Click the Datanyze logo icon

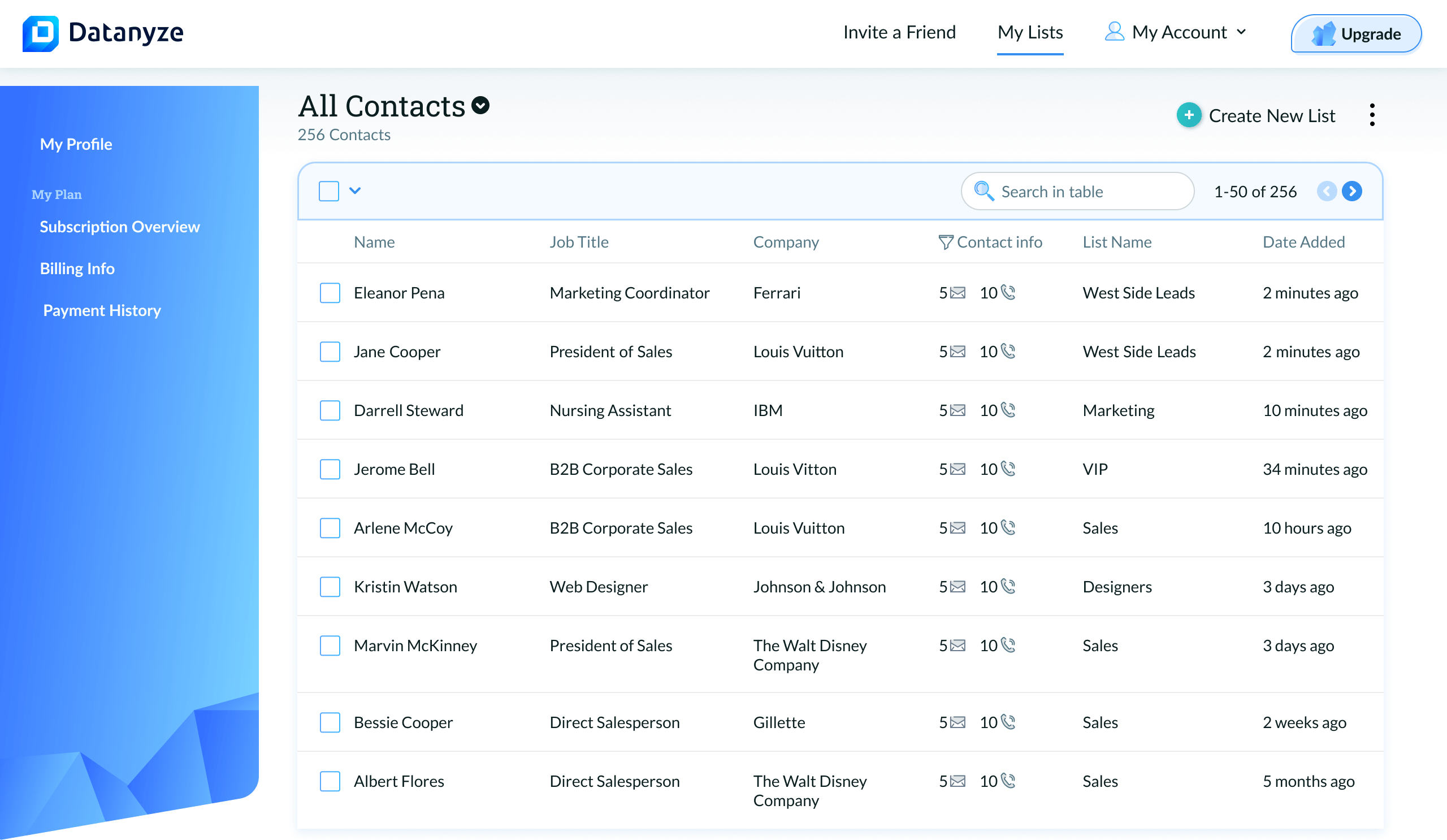pos(40,33)
